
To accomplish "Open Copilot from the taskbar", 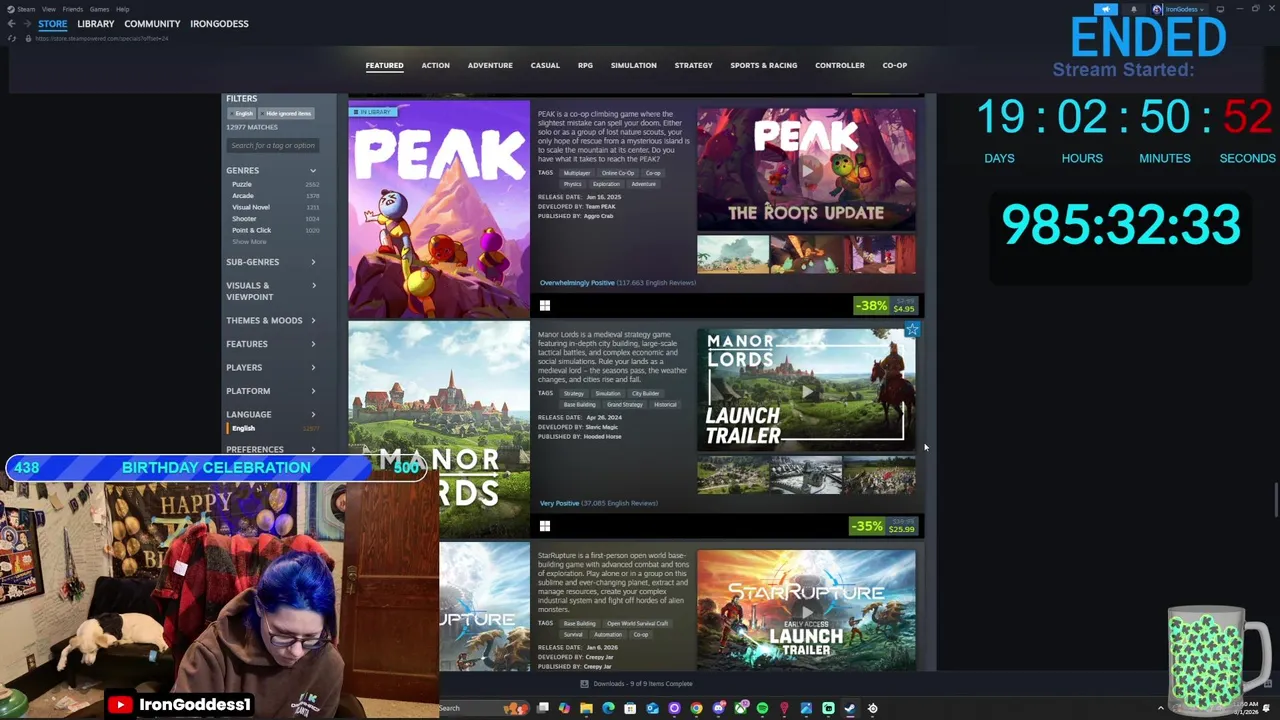I will [x=564, y=708].
